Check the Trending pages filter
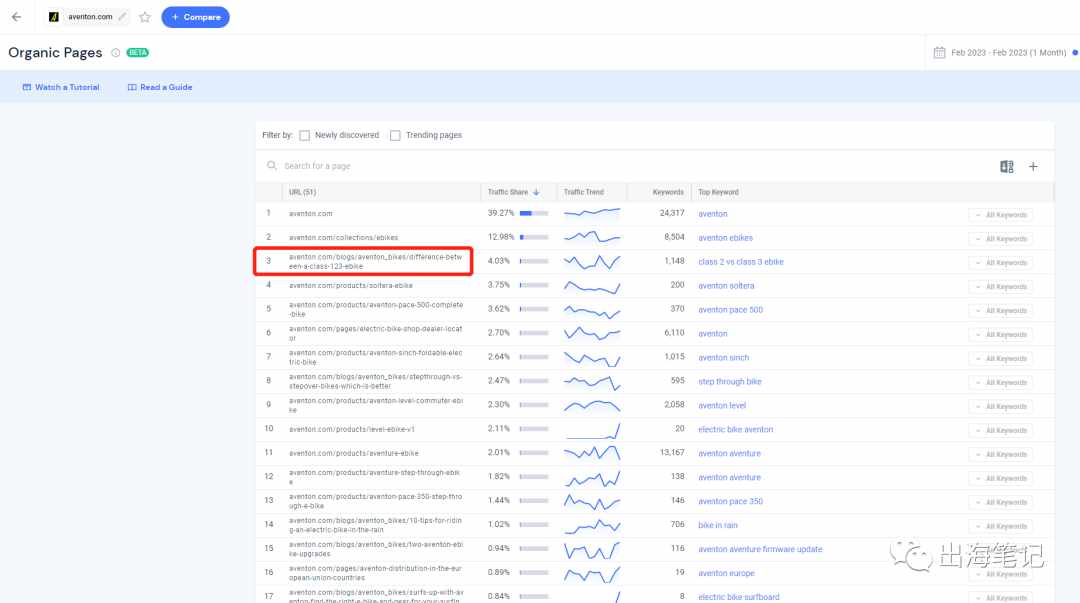The height and width of the screenshot is (603, 1080). (x=395, y=136)
